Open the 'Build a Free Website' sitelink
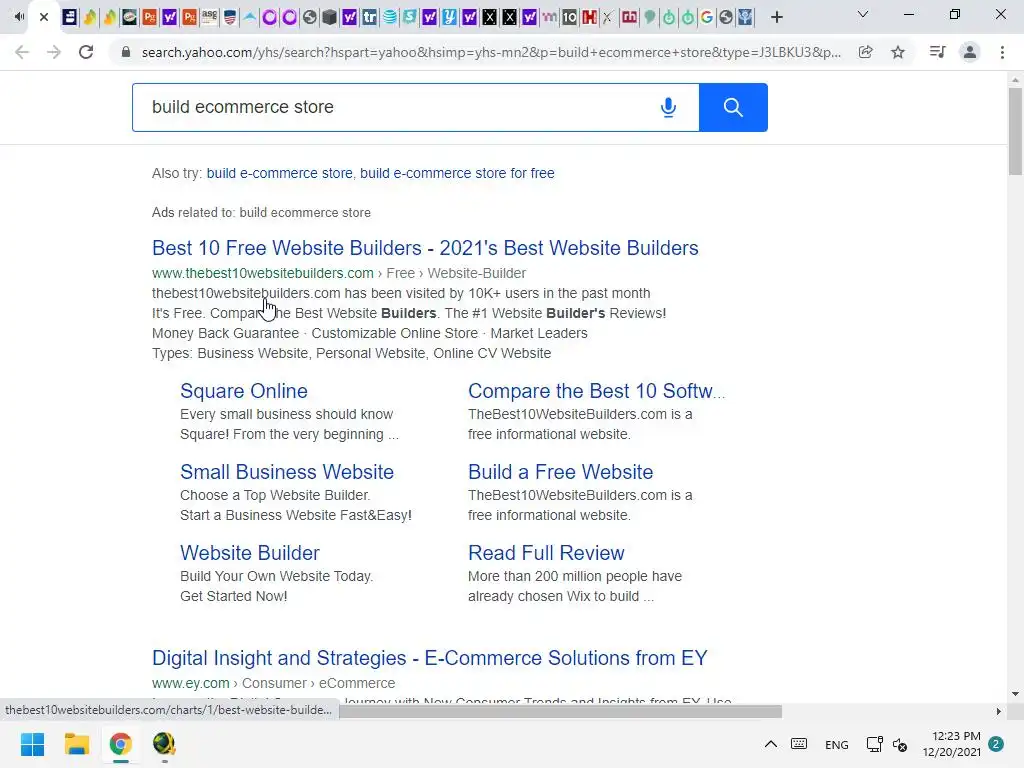Screen dimensions: 1024x768 (x=560, y=472)
